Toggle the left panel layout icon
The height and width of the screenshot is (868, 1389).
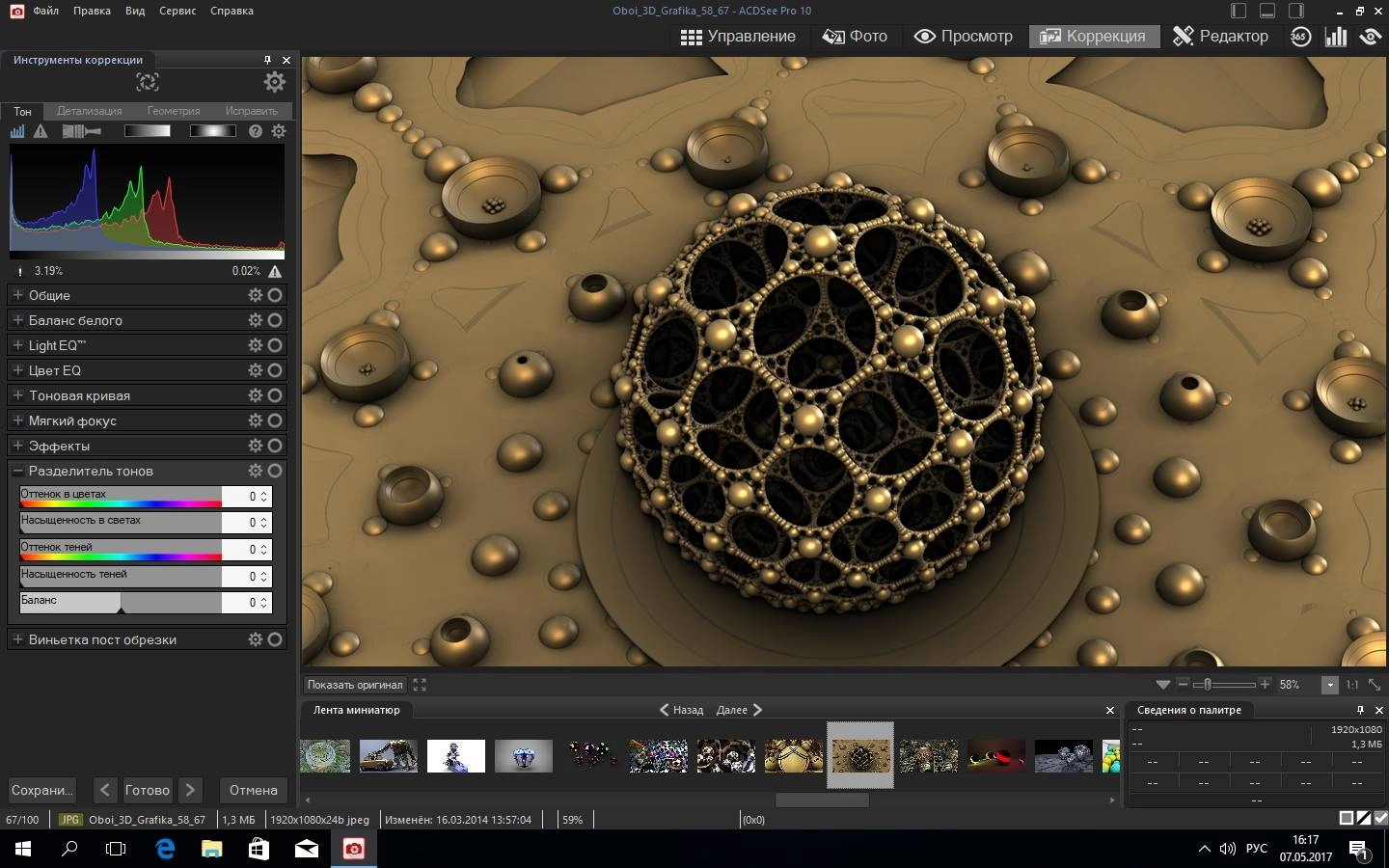1239,11
